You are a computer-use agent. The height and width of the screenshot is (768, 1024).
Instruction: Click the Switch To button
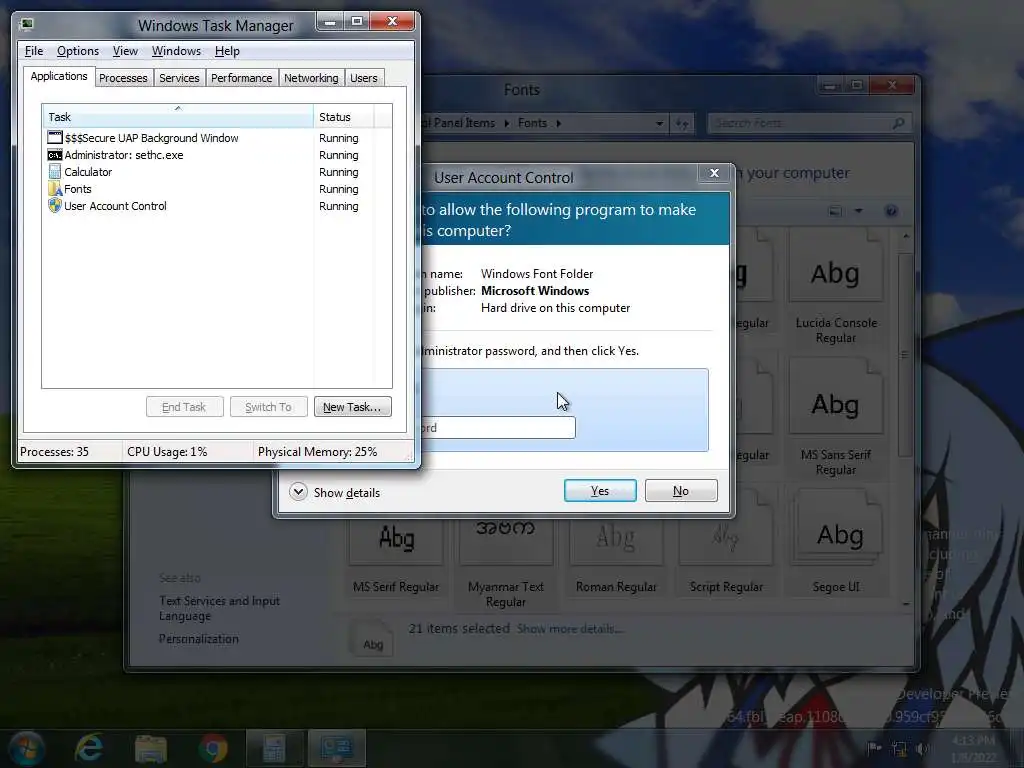(x=268, y=407)
